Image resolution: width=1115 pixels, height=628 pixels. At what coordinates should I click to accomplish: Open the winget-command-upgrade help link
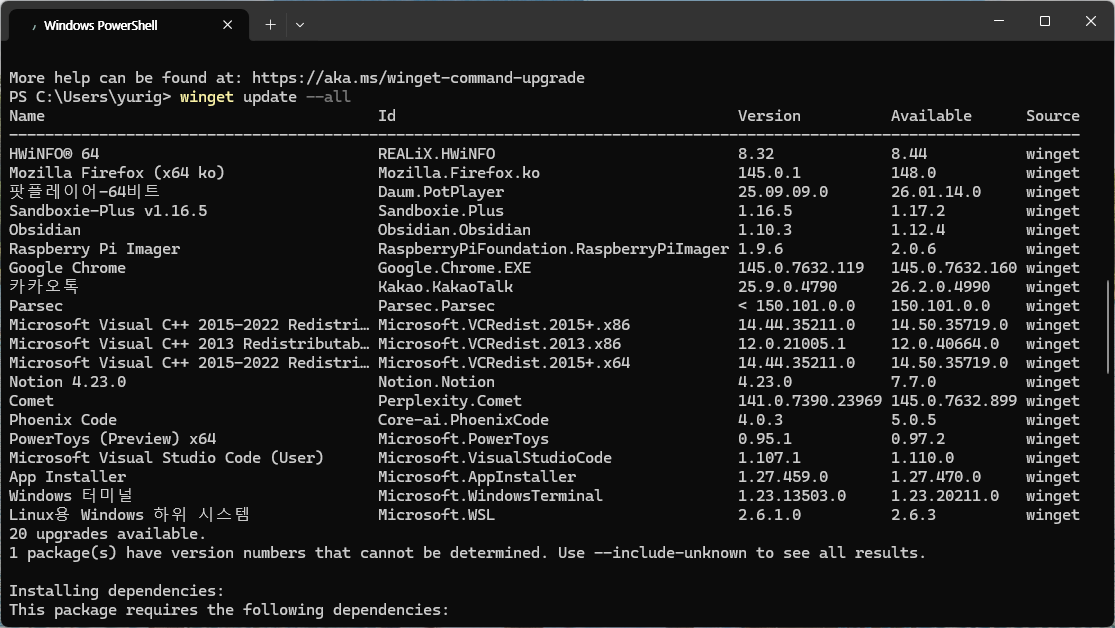(418, 78)
